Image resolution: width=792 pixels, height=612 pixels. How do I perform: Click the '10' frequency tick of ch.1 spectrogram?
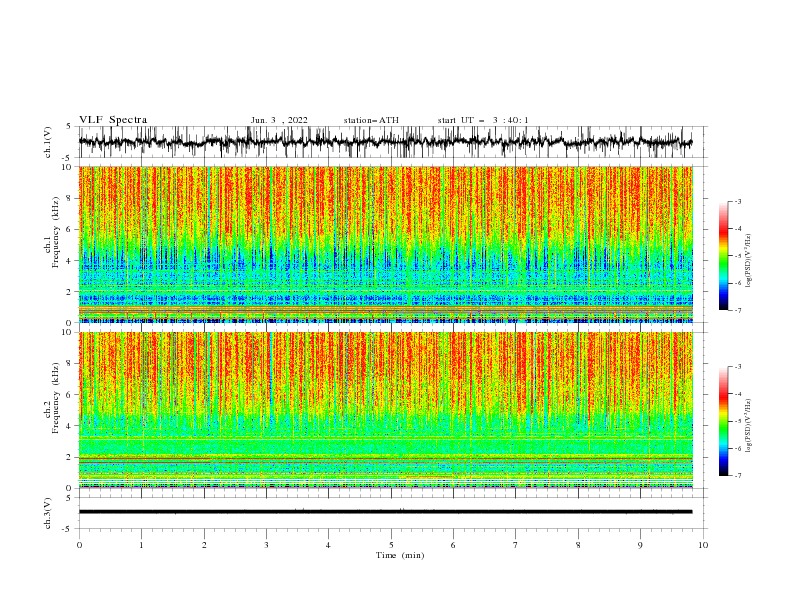click(67, 167)
